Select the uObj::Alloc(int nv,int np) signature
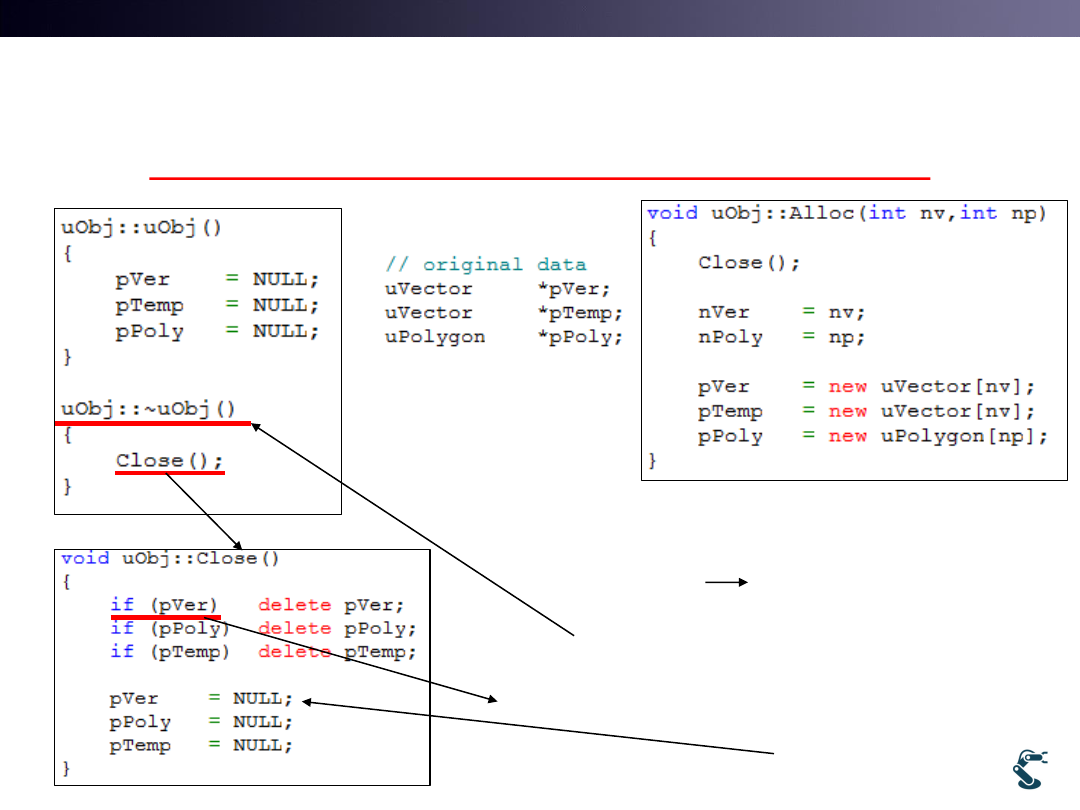The image size is (1080, 810). click(846, 213)
